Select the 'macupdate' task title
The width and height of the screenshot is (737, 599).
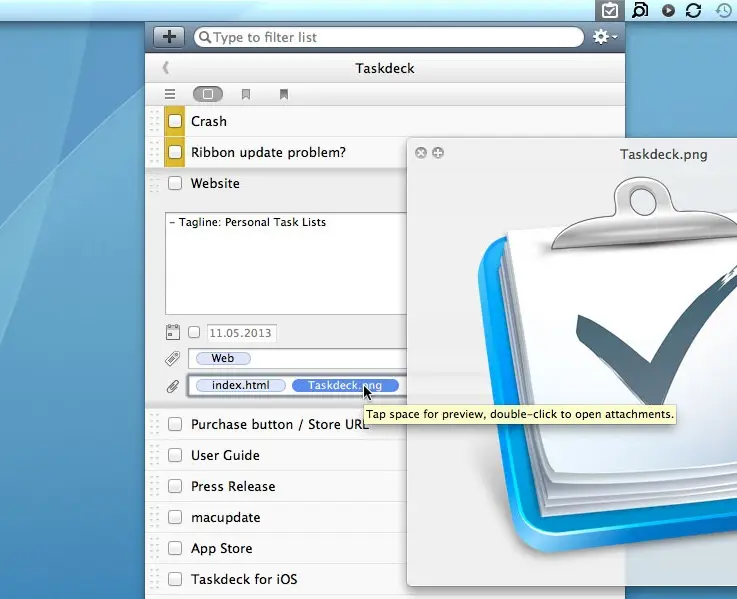(226, 518)
